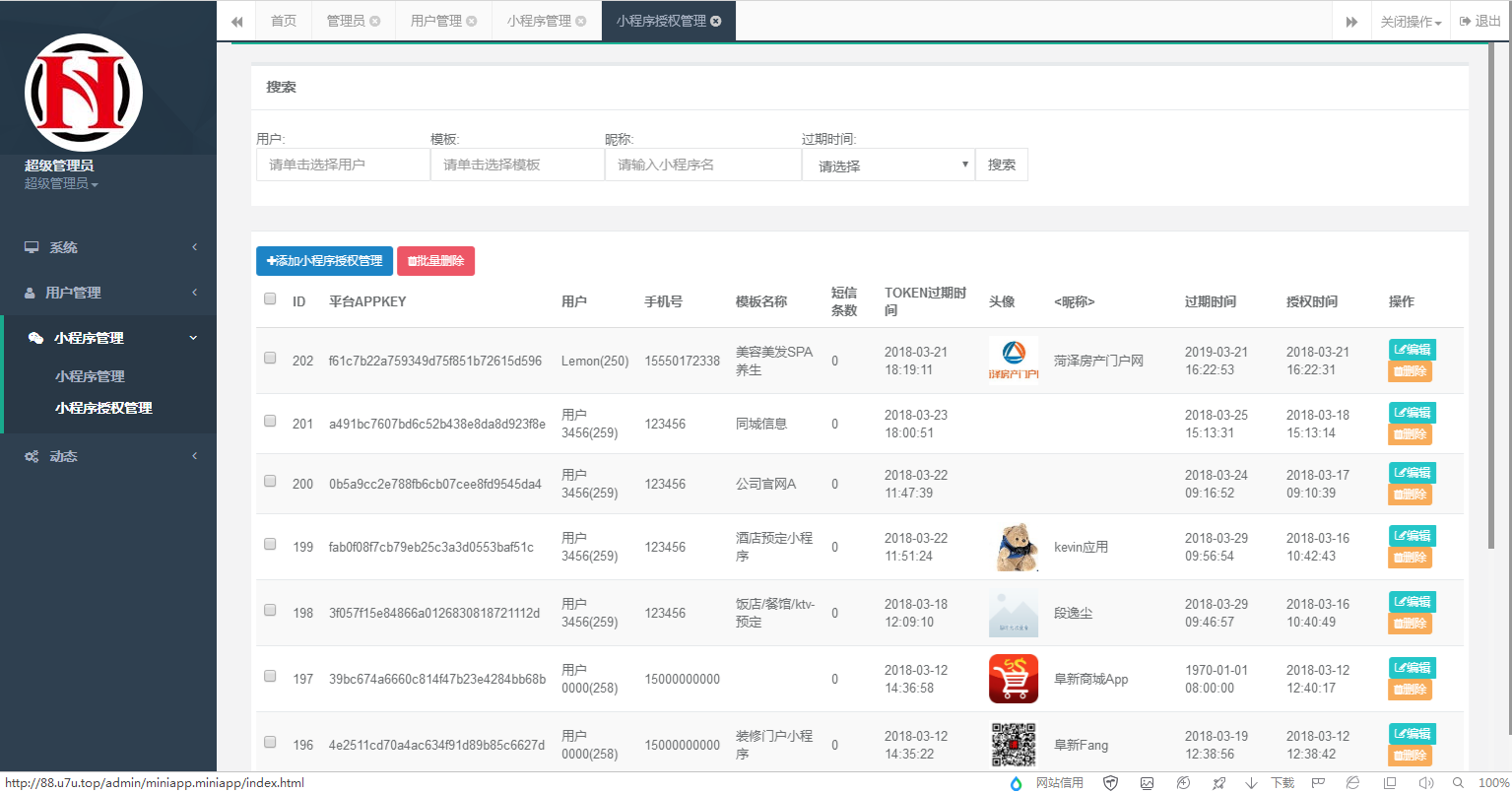The width and height of the screenshot is (1512, 793).
Task: Check the checkbox for row ID 197
Action: tap(270, 676)
